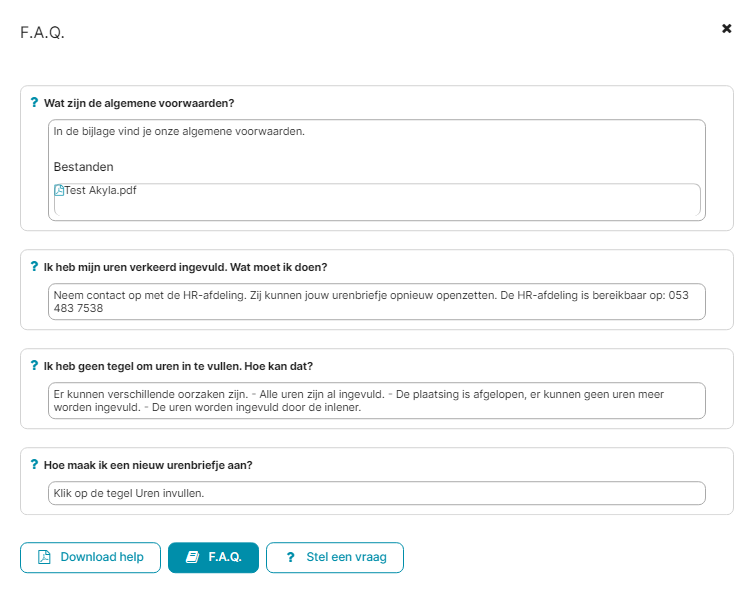Click the answer text 'Klik op de tegel Uren invullen'
The width and height of the screenshot is (754, 592).
pos(129,493)
